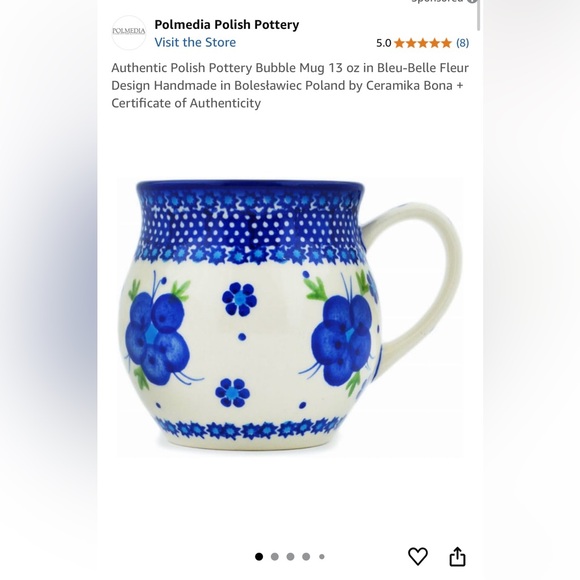Click Polmedia Polish Pottery brand name
580x580 pixels.
[227, 24]
